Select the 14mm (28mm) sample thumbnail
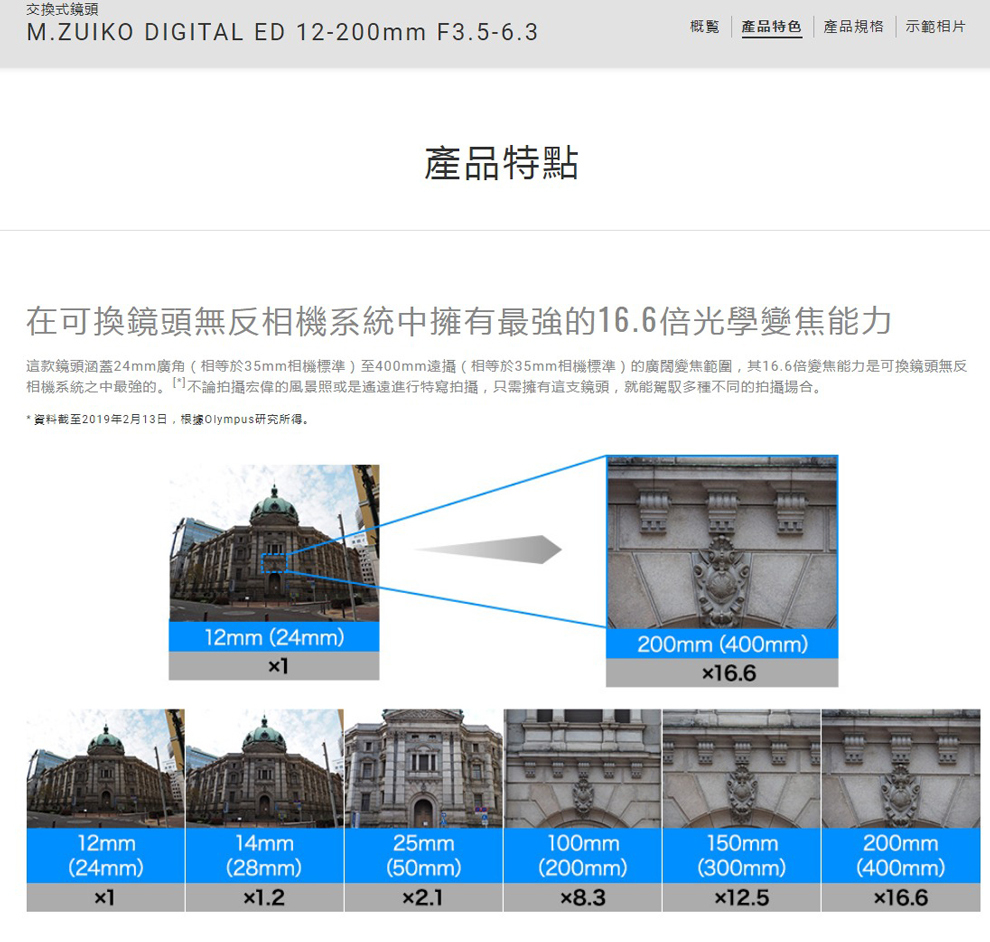The image size is (990, 942). point(264,768)
